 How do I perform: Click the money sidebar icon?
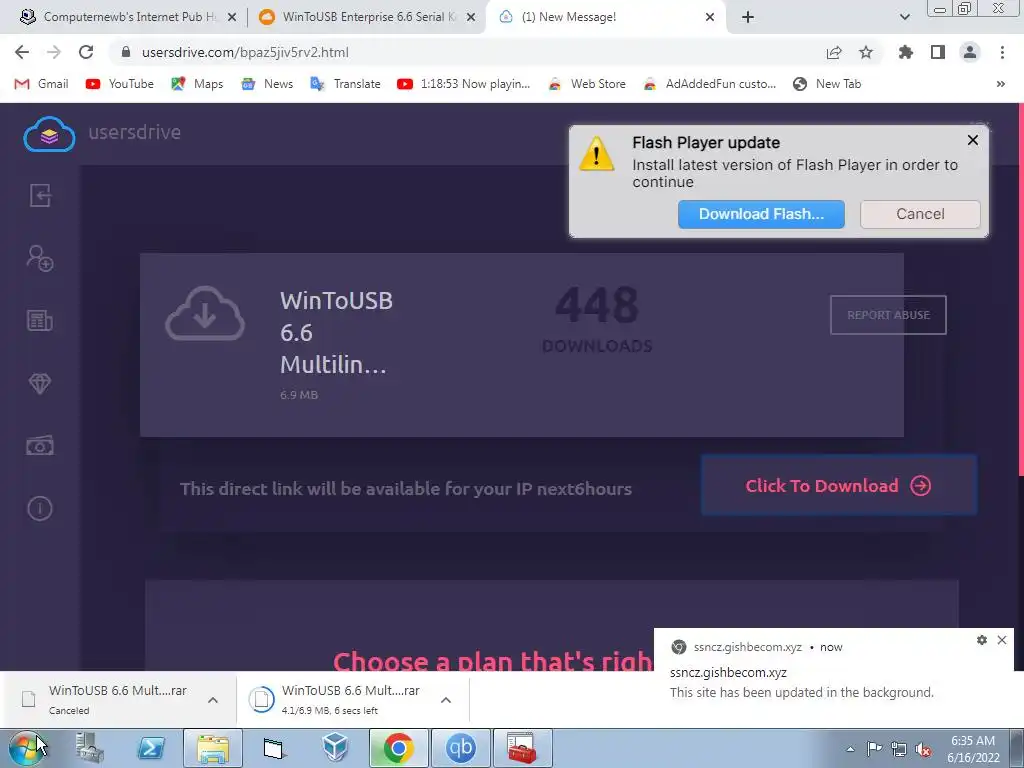(40, 446)
